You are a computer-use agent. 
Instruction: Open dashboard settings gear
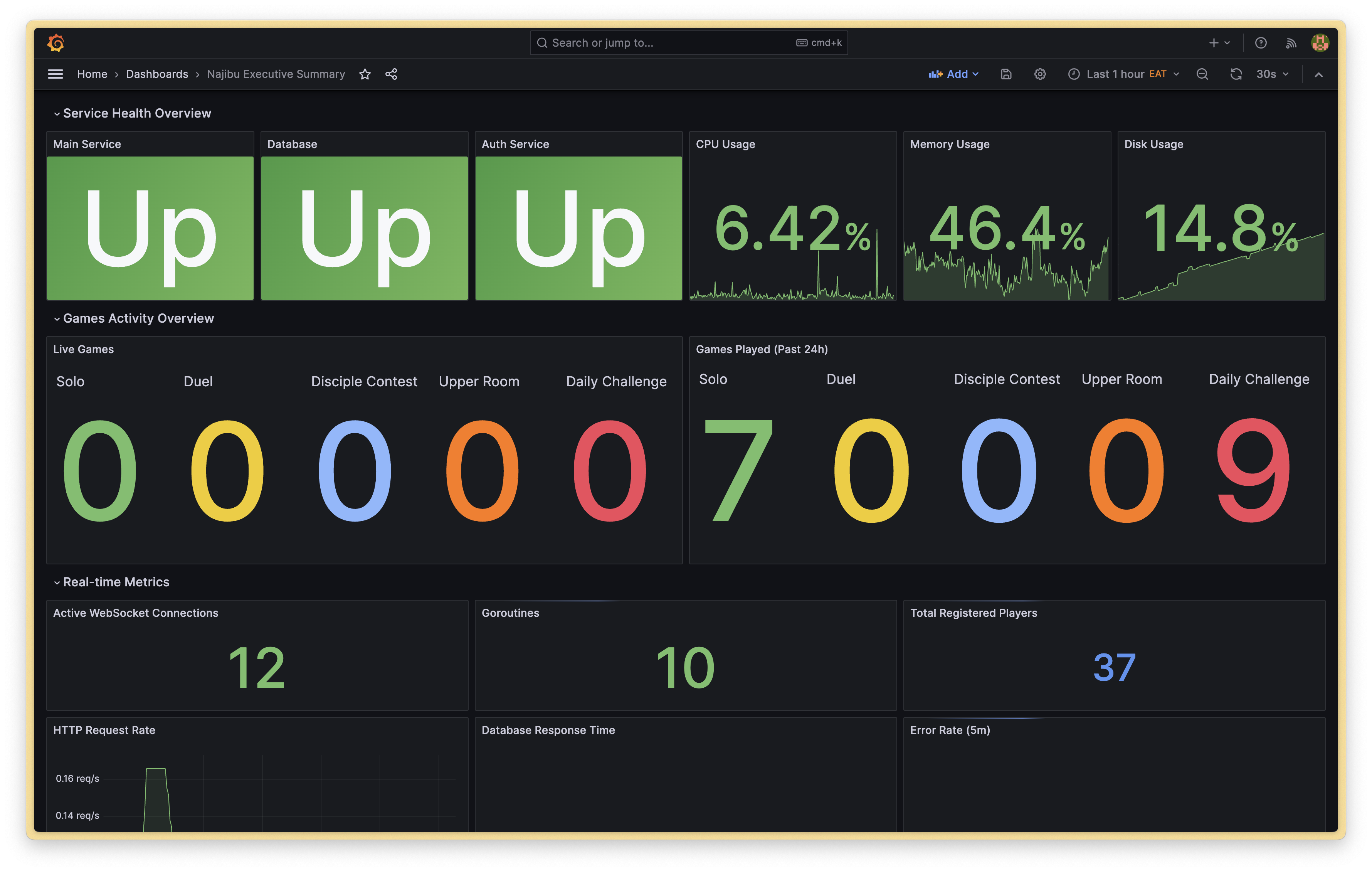1040,74
